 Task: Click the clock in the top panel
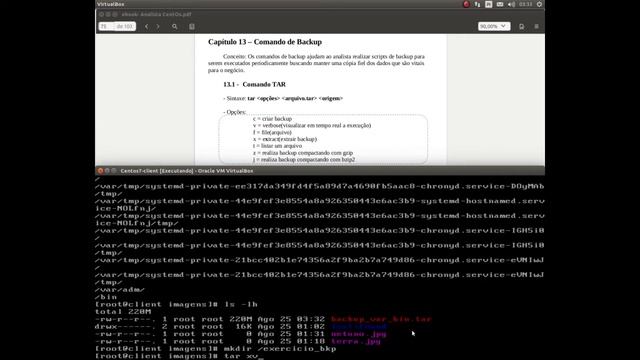[x=526, y=4]
